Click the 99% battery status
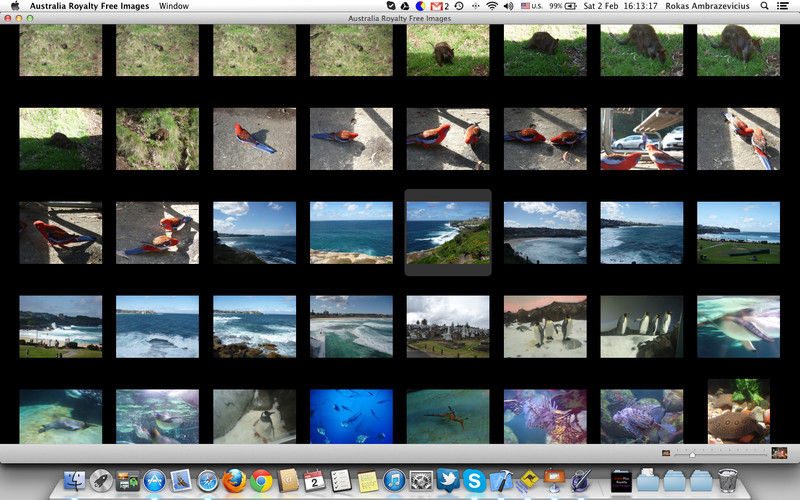Viewport: 800px width, 500px height. [x=563, y=6]
